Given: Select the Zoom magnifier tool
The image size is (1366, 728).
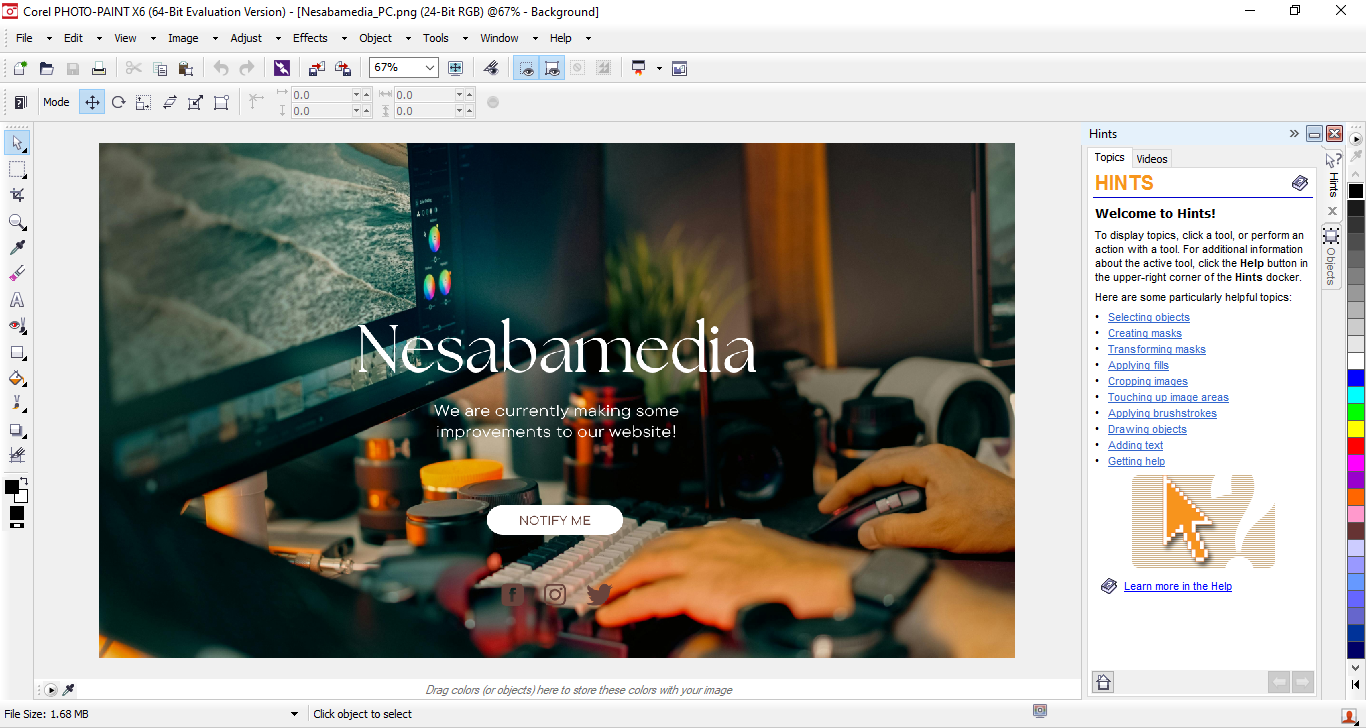Looking at the screenshot, I should click(17, 221).
